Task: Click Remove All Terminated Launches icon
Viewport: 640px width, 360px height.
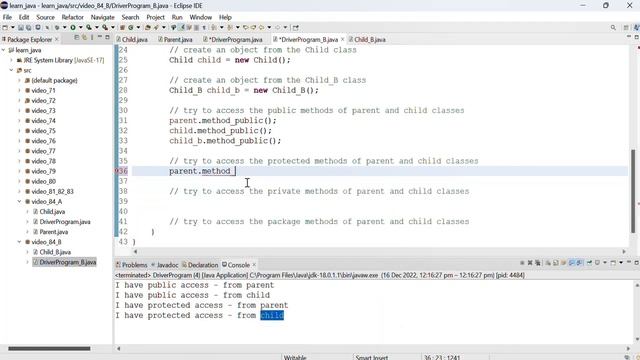Action: point(538,263)
